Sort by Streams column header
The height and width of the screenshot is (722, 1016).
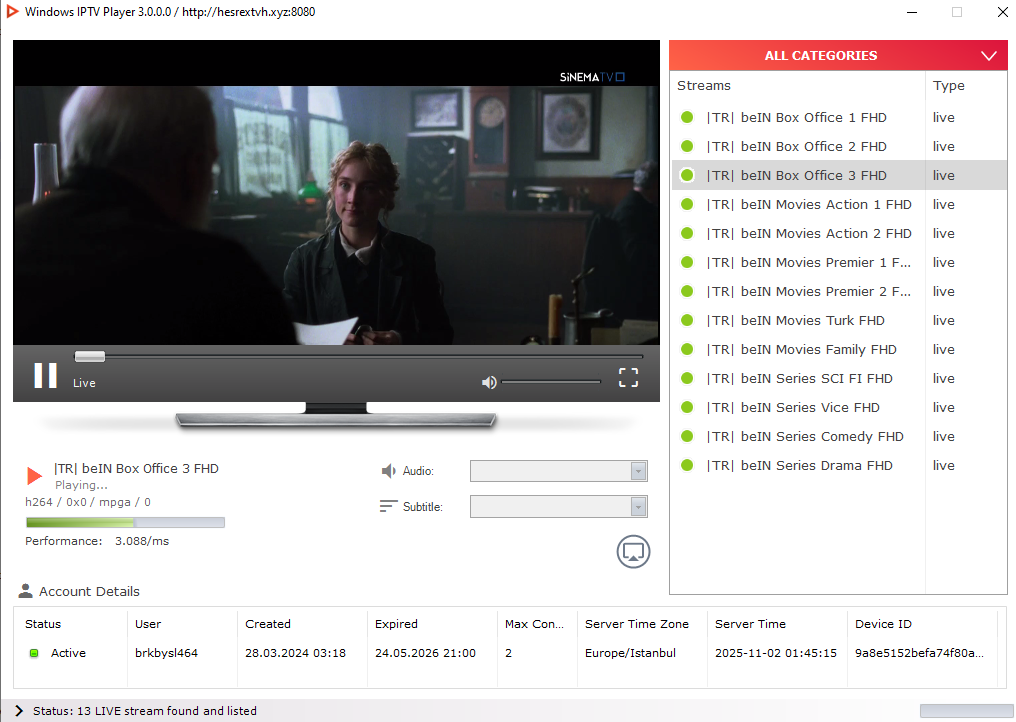click(x=704, y=86)
